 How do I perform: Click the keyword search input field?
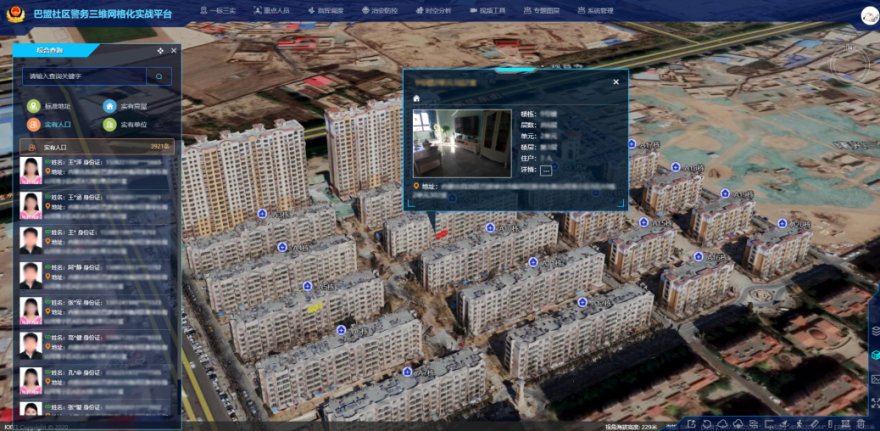pos(85,76)
